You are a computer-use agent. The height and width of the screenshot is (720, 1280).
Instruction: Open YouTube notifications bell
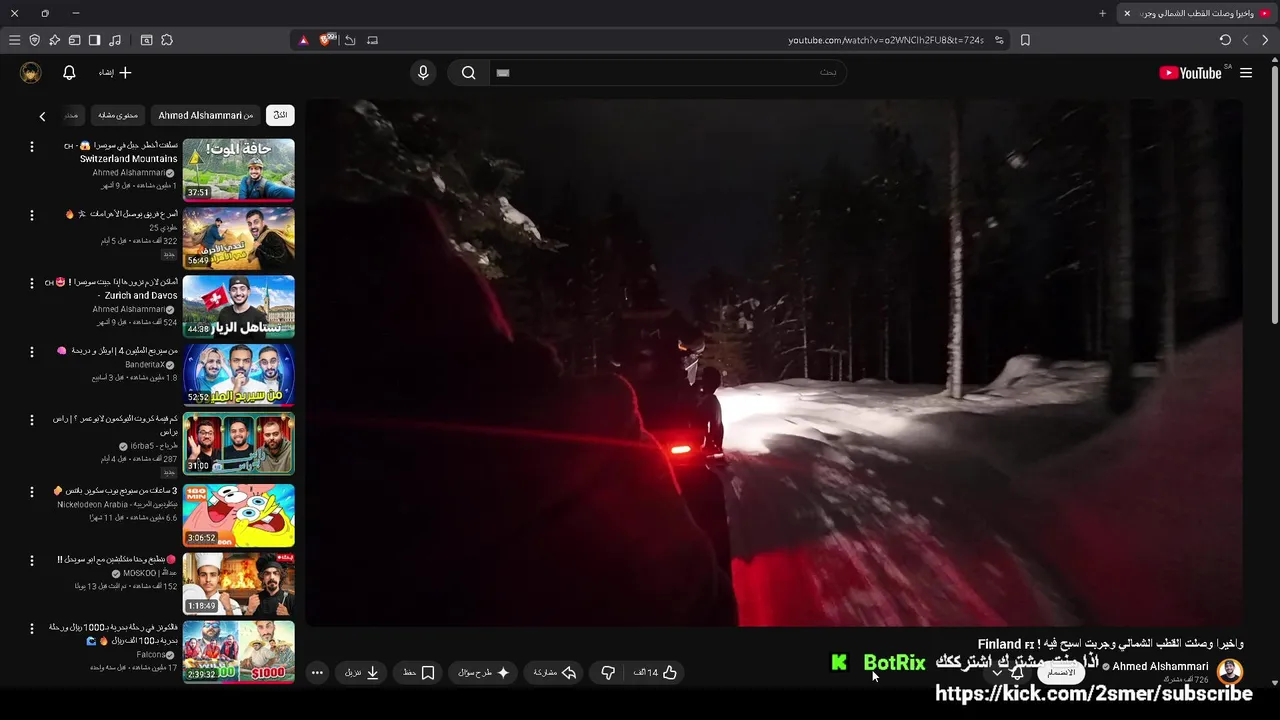pyautogui.click(x=69, y=72)
